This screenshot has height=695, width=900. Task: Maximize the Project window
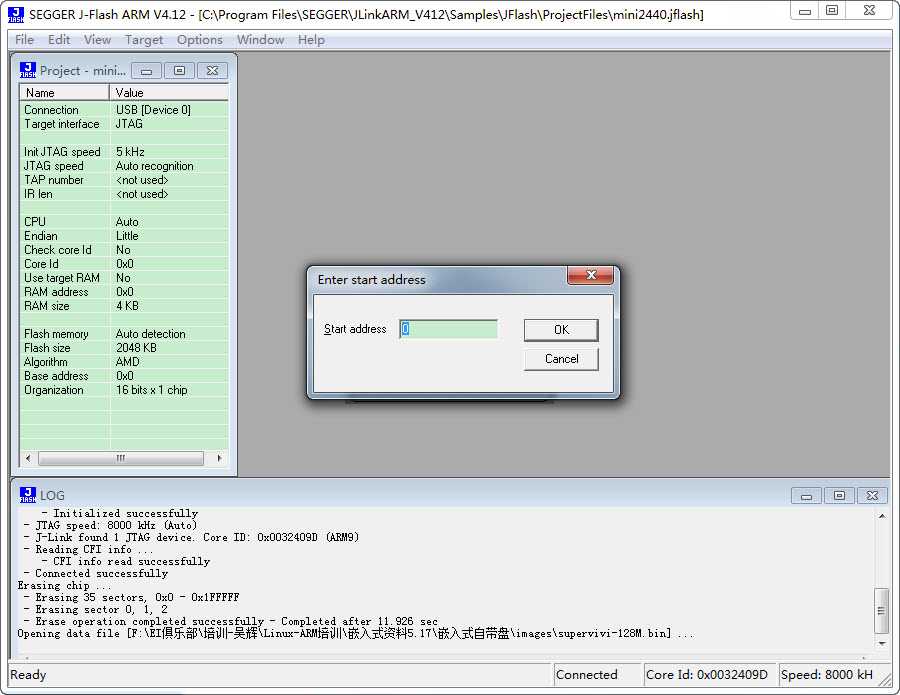[x=179, y=71]
